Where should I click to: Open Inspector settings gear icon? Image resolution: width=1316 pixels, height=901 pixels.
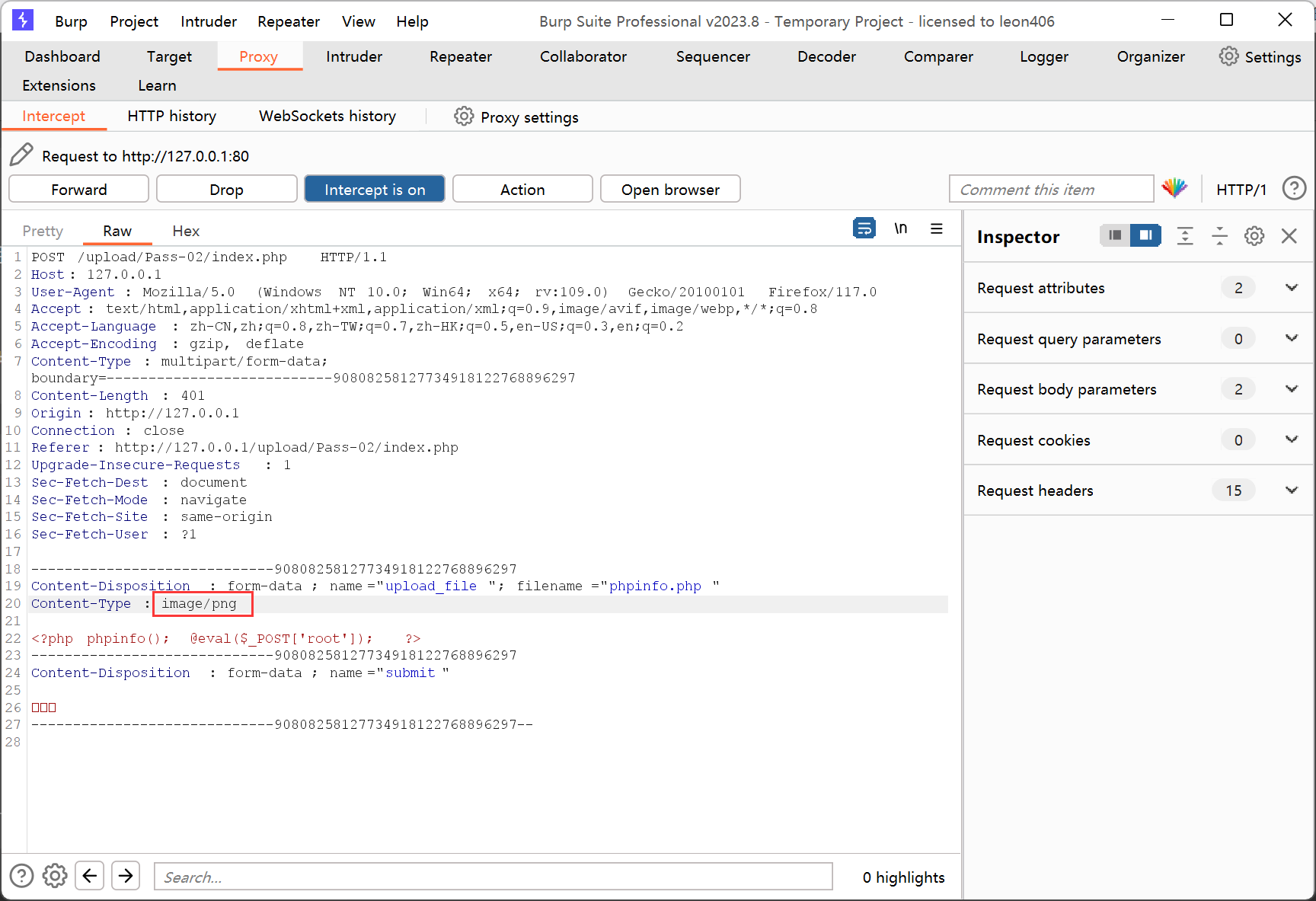tap(1254, 236)
